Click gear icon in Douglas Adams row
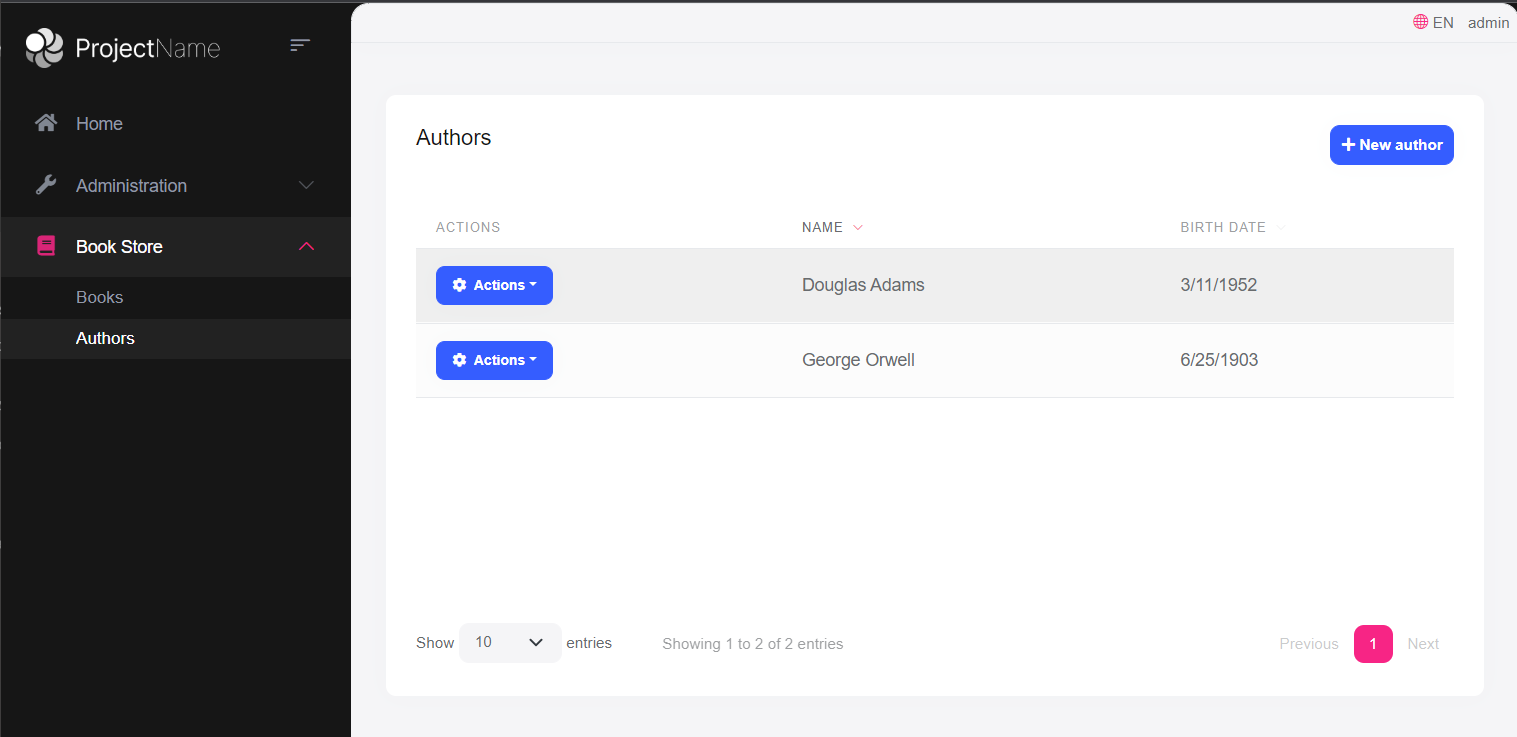 pos(459,286)
